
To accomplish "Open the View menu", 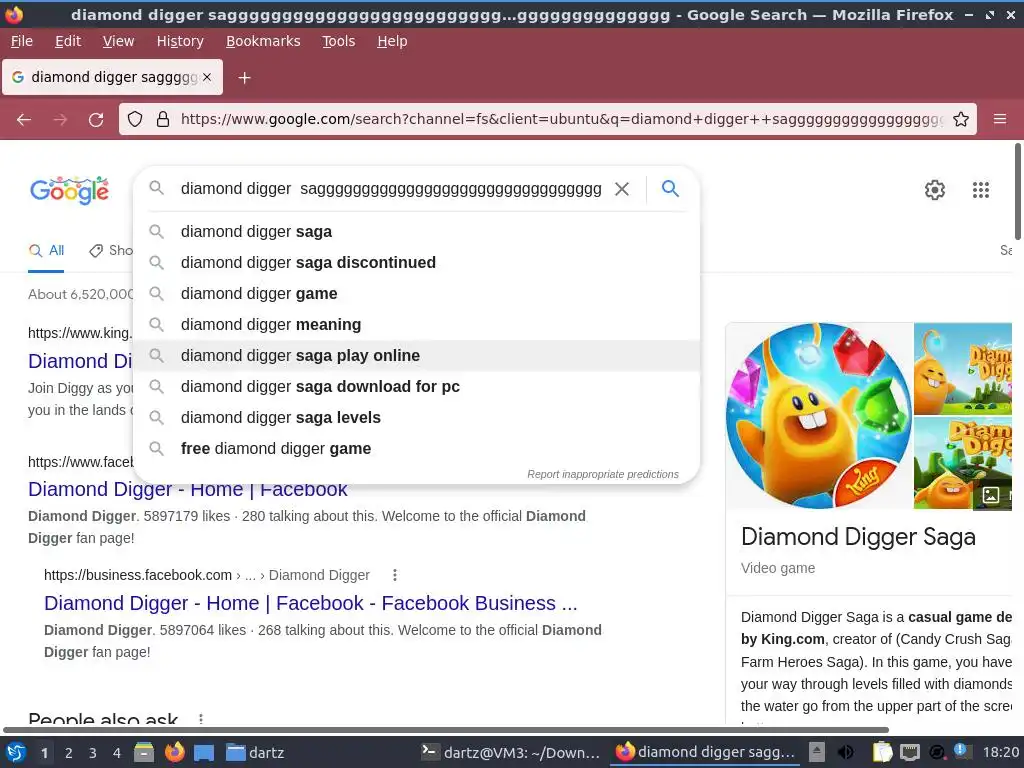I will click(x=118, y=41).
